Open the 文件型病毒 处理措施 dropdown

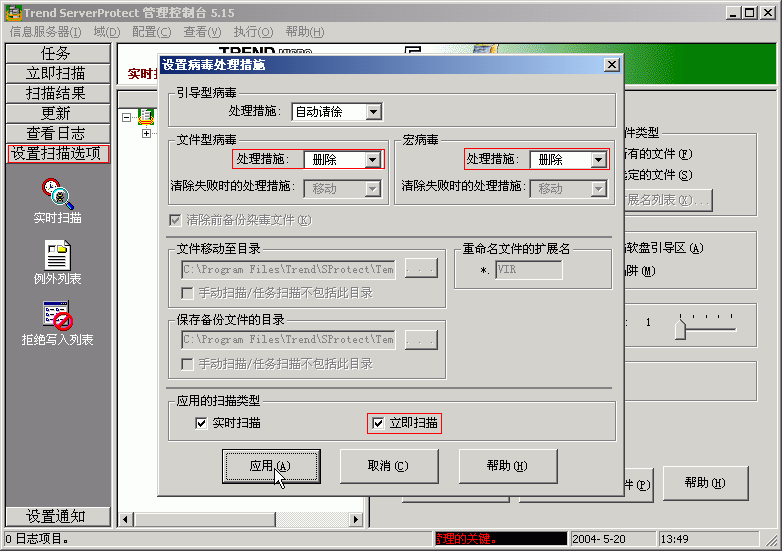coord(373,159)
